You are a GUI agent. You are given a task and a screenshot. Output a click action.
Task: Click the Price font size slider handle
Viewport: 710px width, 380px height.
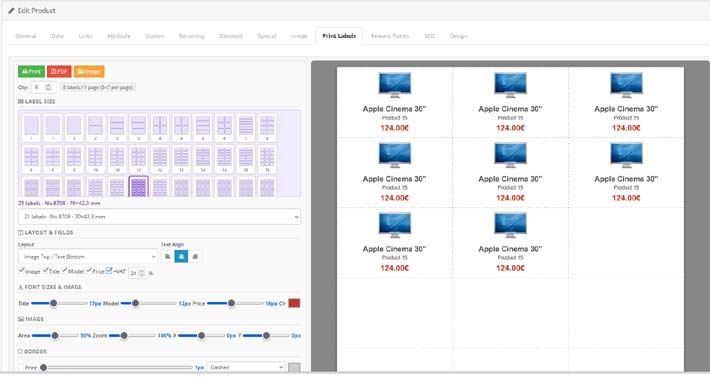click(231, 303)
